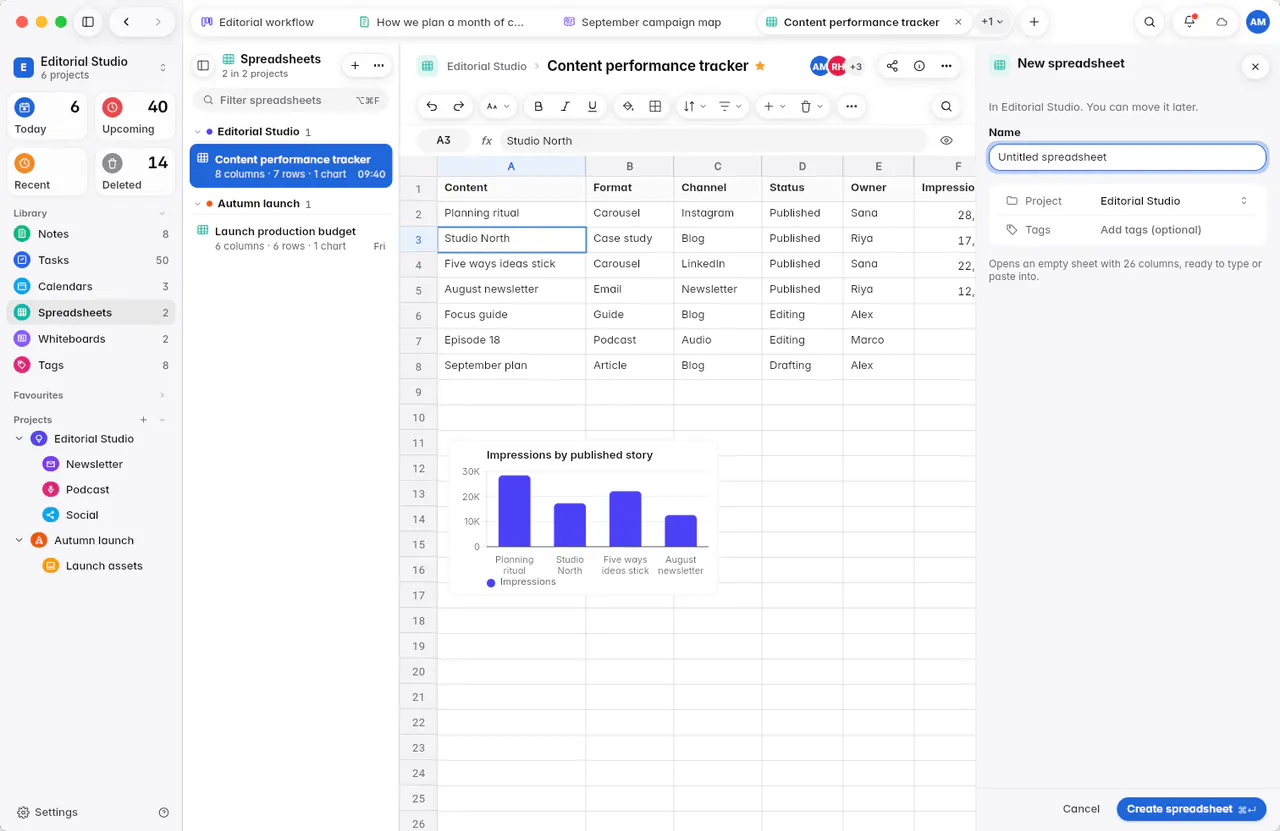Open notifications bell

pos(1189,22)
